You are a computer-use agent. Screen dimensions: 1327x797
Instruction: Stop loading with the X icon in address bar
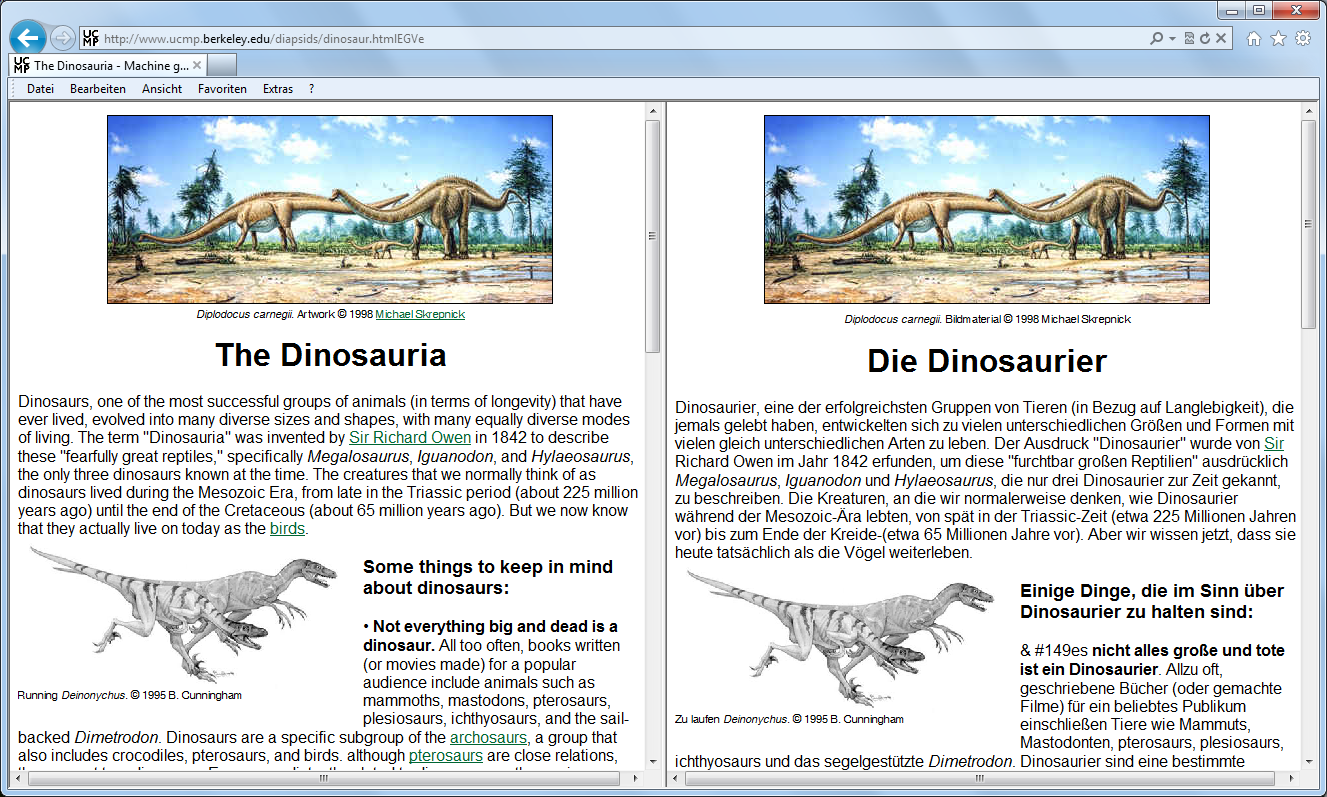1223,39
